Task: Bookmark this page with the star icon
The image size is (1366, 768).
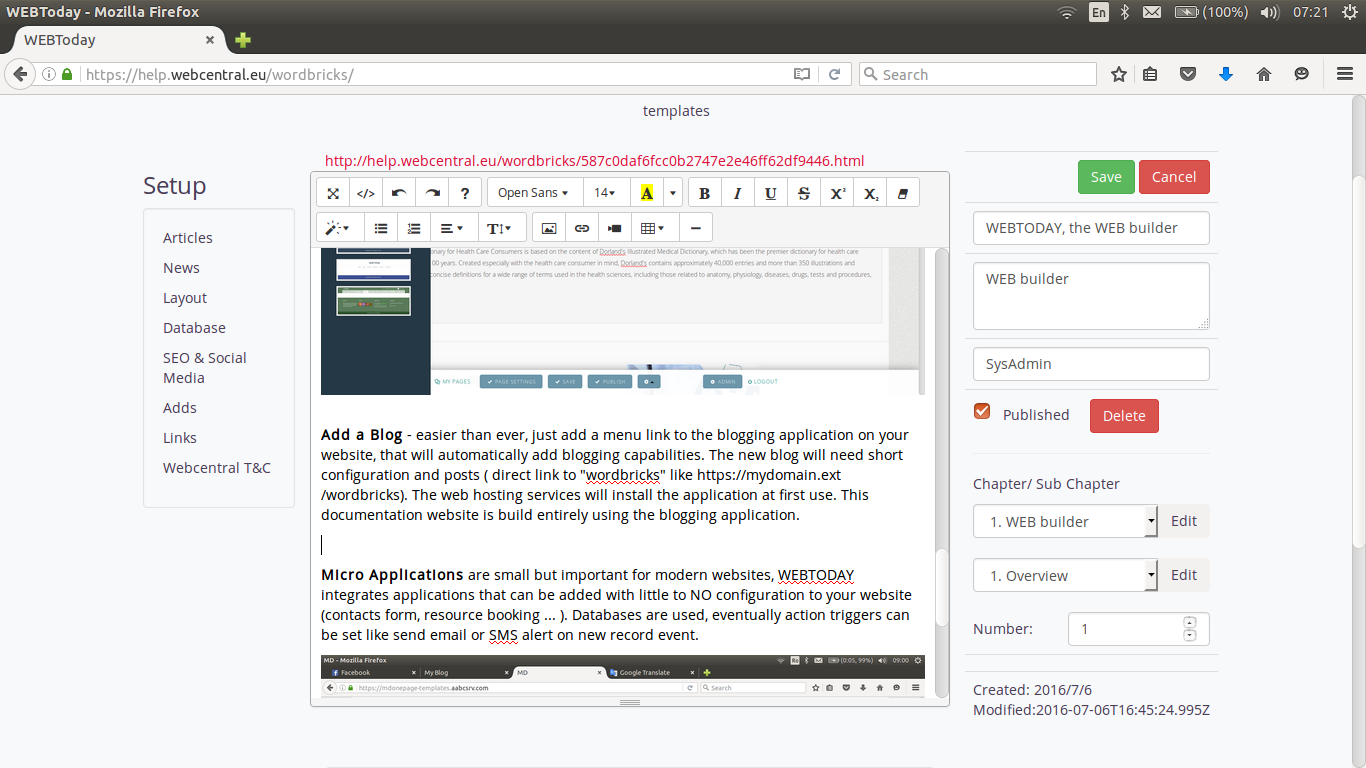Action: [1119, 74]
